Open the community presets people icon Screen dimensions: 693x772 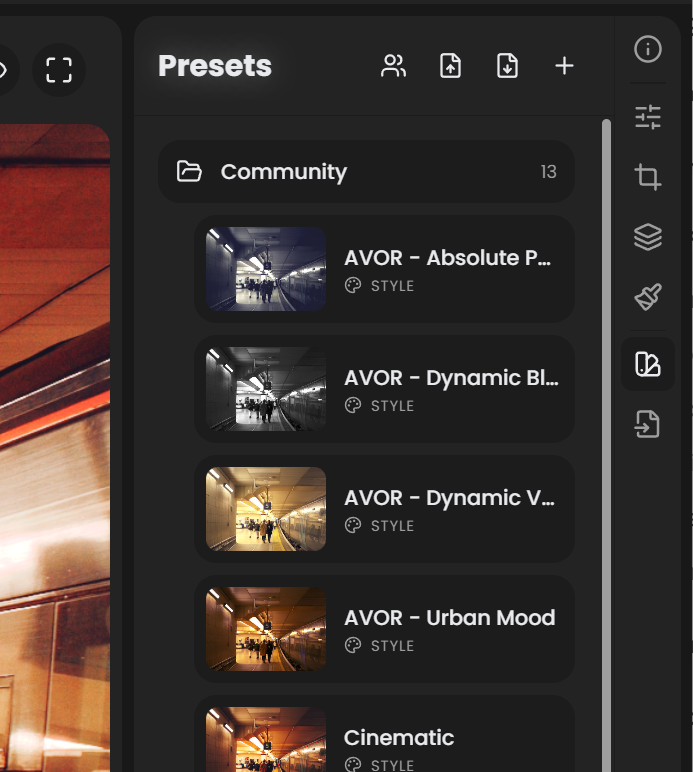click(x=393, y=65)
